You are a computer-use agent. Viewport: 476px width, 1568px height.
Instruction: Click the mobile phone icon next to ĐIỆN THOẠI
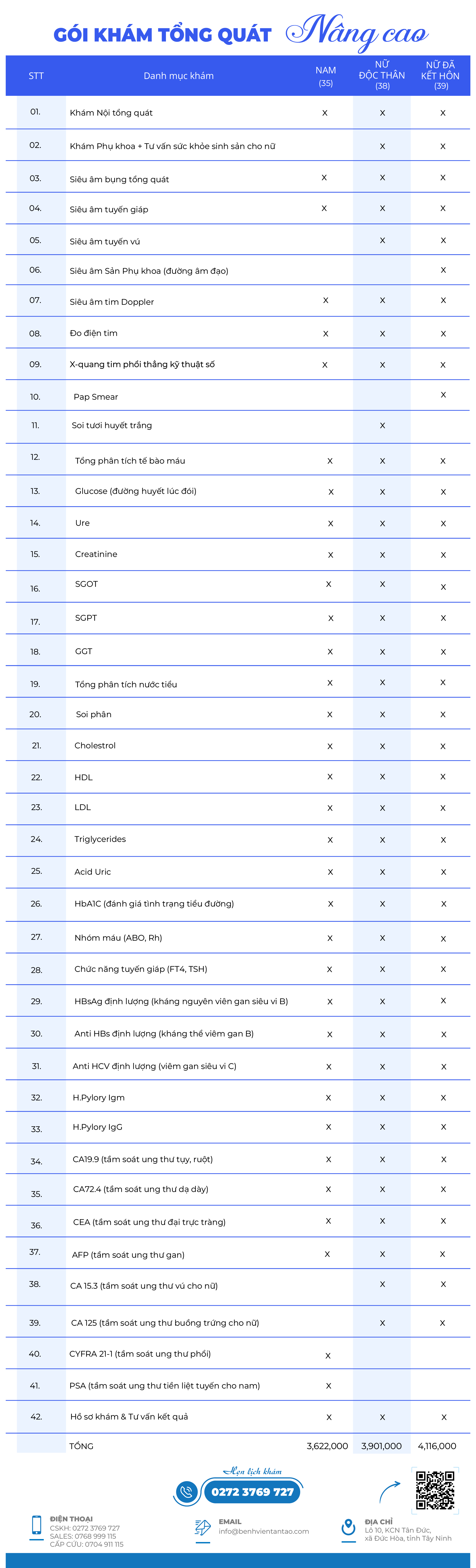[x=37, y=1525]
